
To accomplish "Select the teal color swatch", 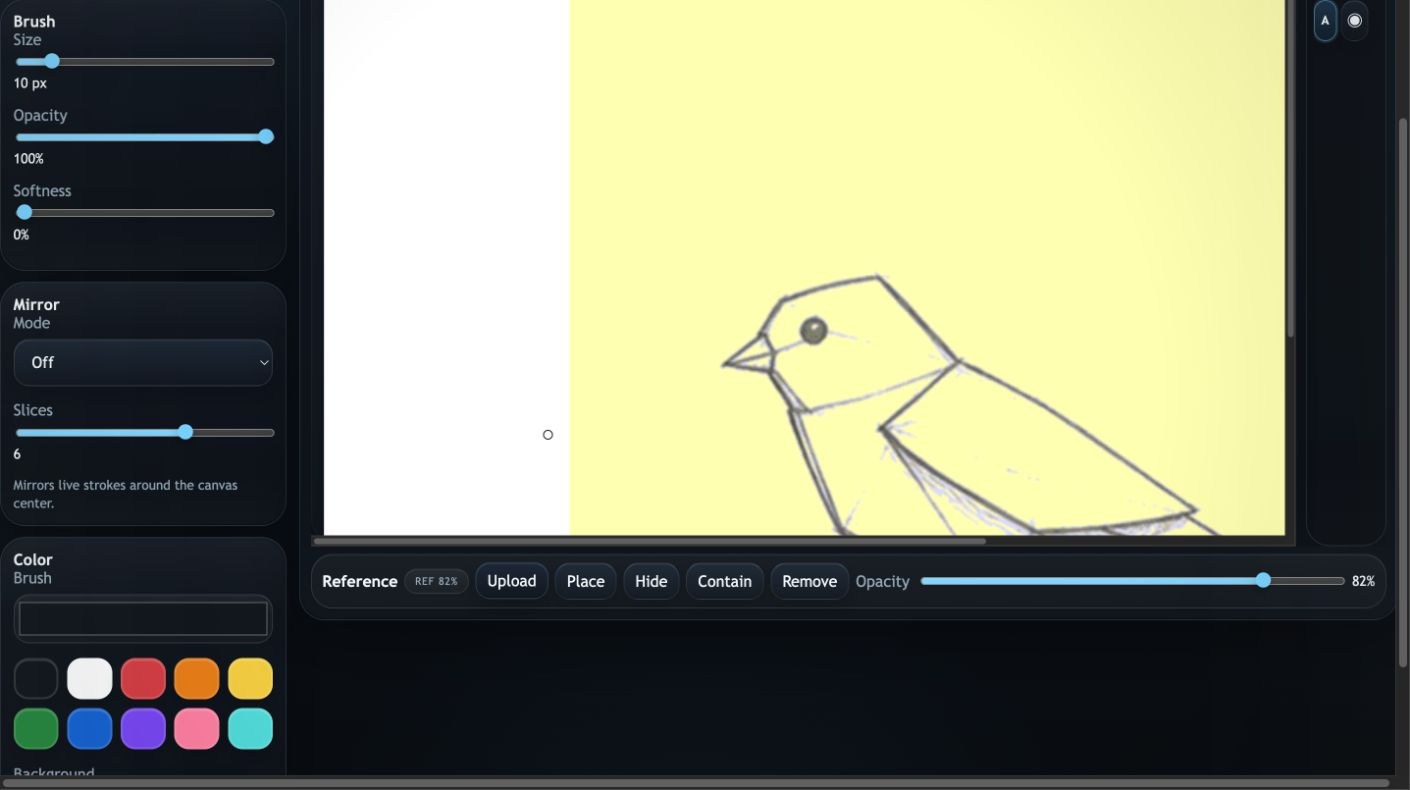I will (250, 729).
